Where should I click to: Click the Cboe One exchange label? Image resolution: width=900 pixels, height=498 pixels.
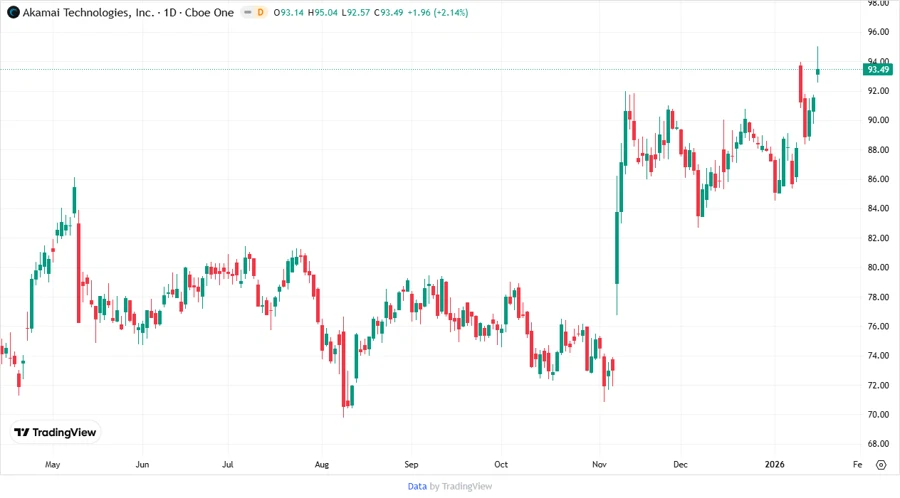(209, 13)
